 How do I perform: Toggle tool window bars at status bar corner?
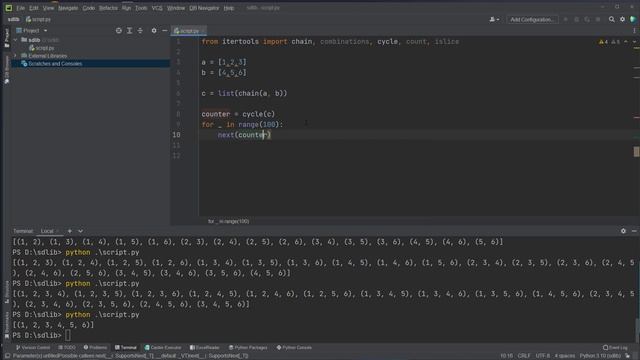(x=7, y=356)
